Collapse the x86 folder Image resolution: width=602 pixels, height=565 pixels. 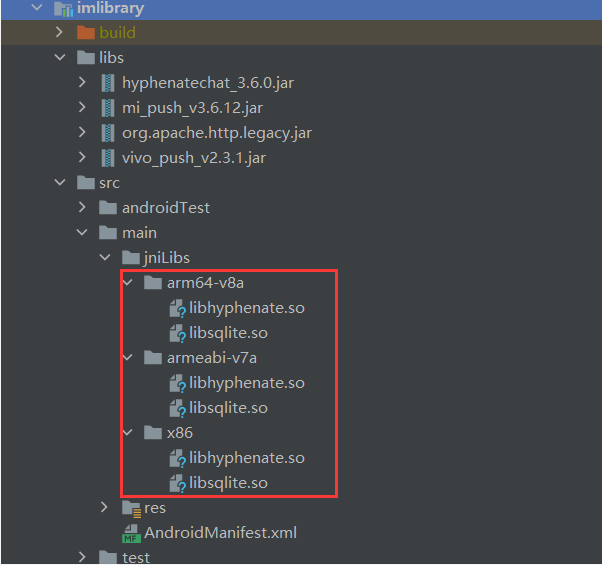pyautogui.click(x=127, y=432)
